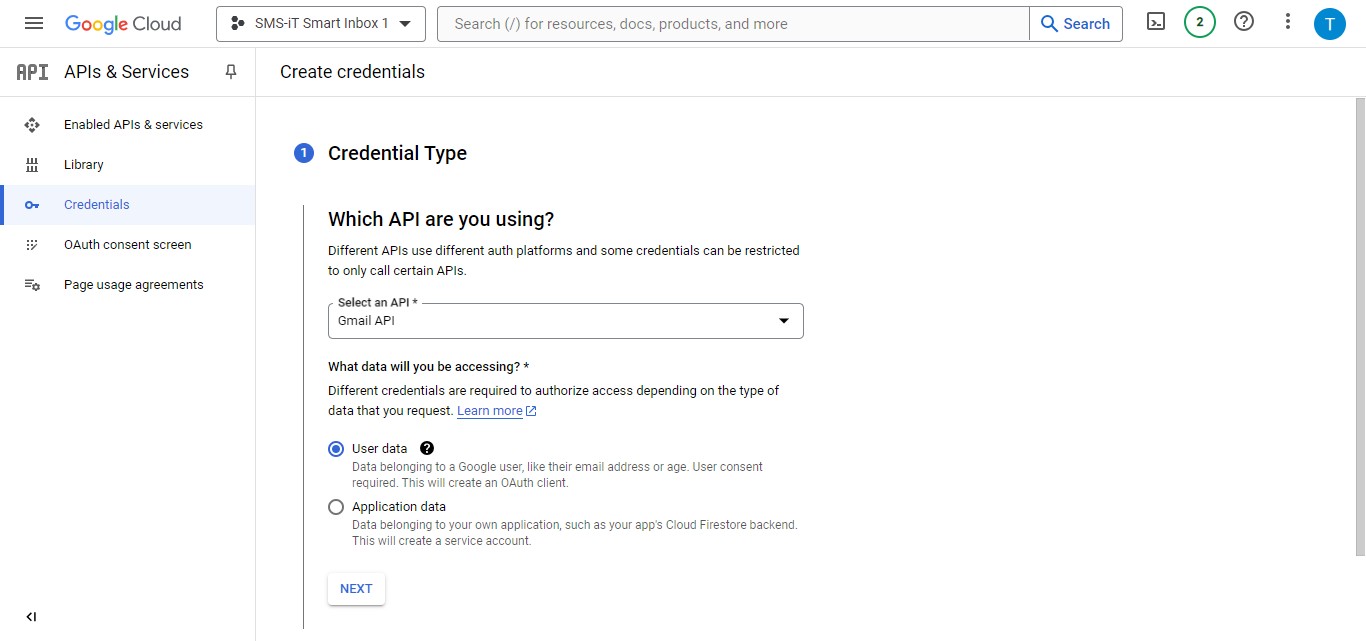Open the account avatar T
Viewport: 1366px width, 641px height.
[1330, 22]
